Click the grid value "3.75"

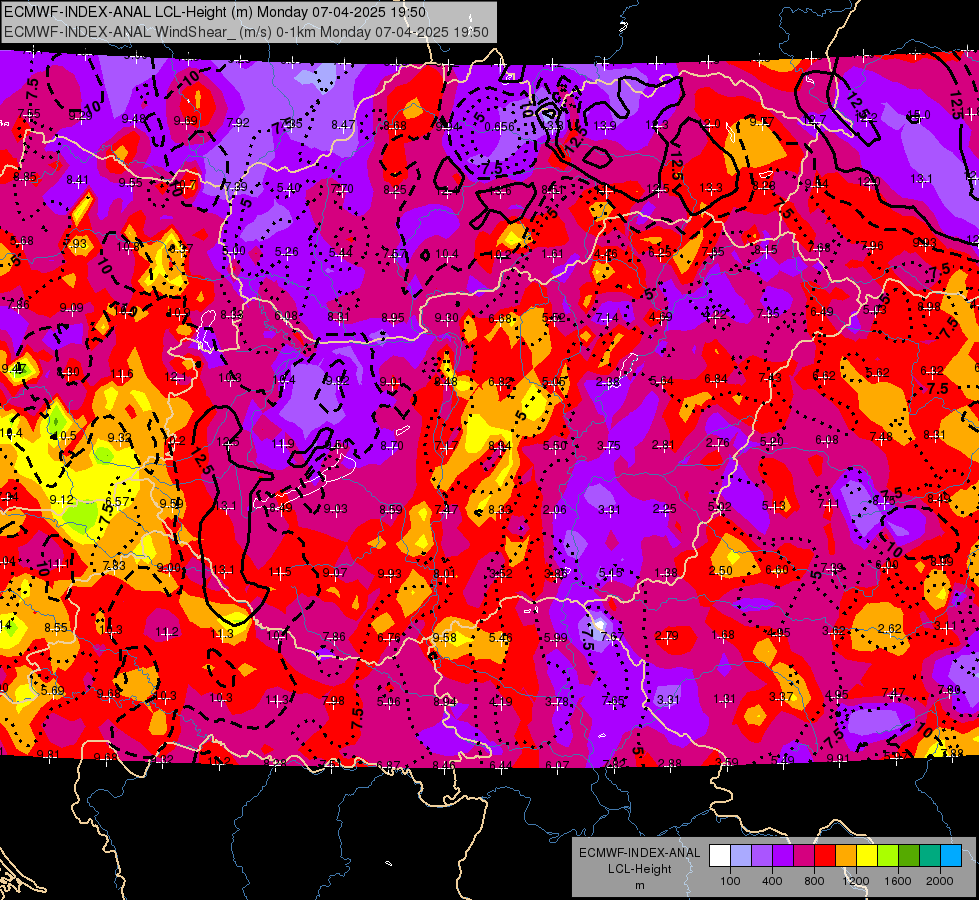[x=609, y=445]
